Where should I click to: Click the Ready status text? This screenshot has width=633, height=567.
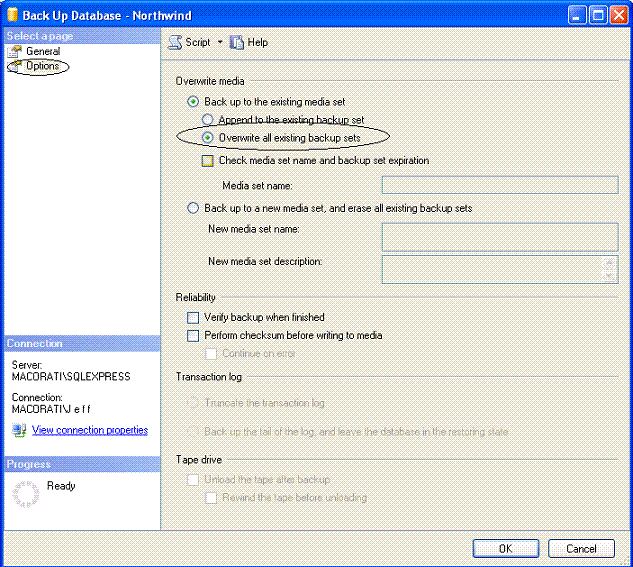(x=61, y=485)
